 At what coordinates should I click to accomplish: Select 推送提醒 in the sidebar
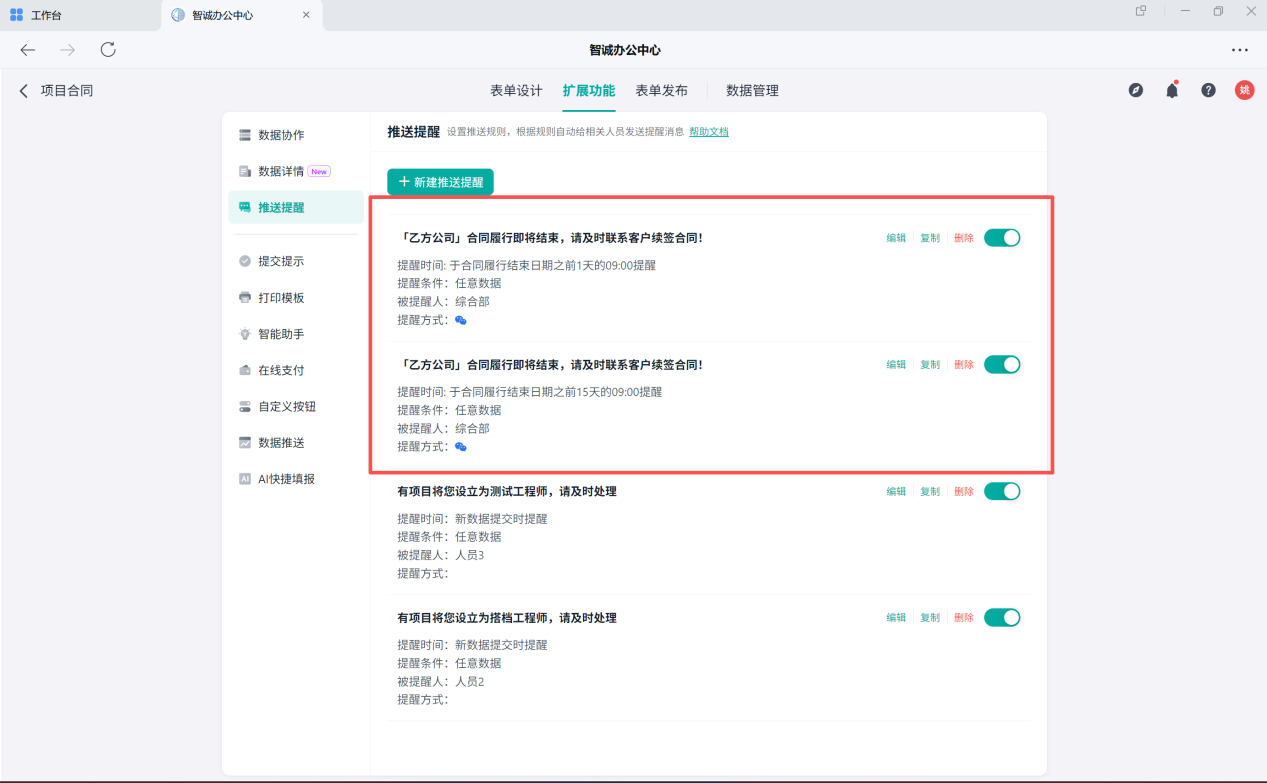point(295,207)
